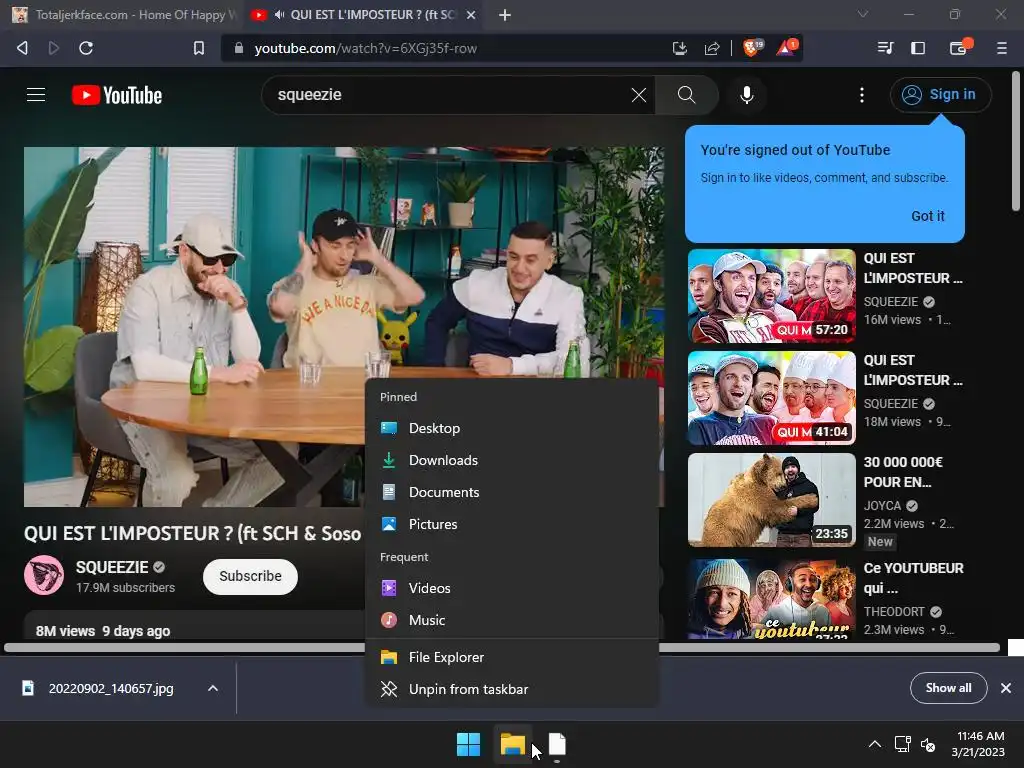Open the Windows Start button
This screenshot has height=768, width=1024.
point(468,744)
